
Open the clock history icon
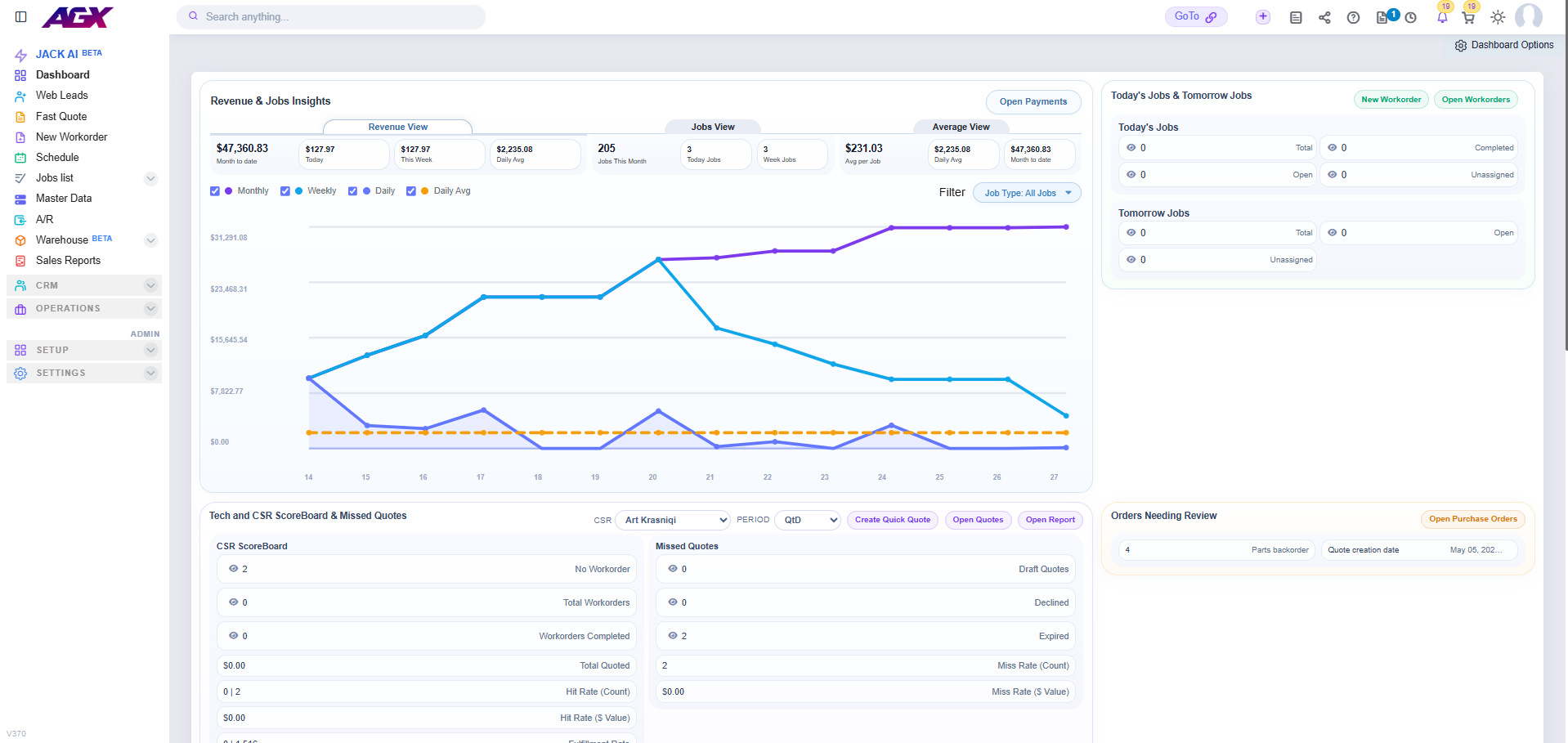(x=1410, y=17)
